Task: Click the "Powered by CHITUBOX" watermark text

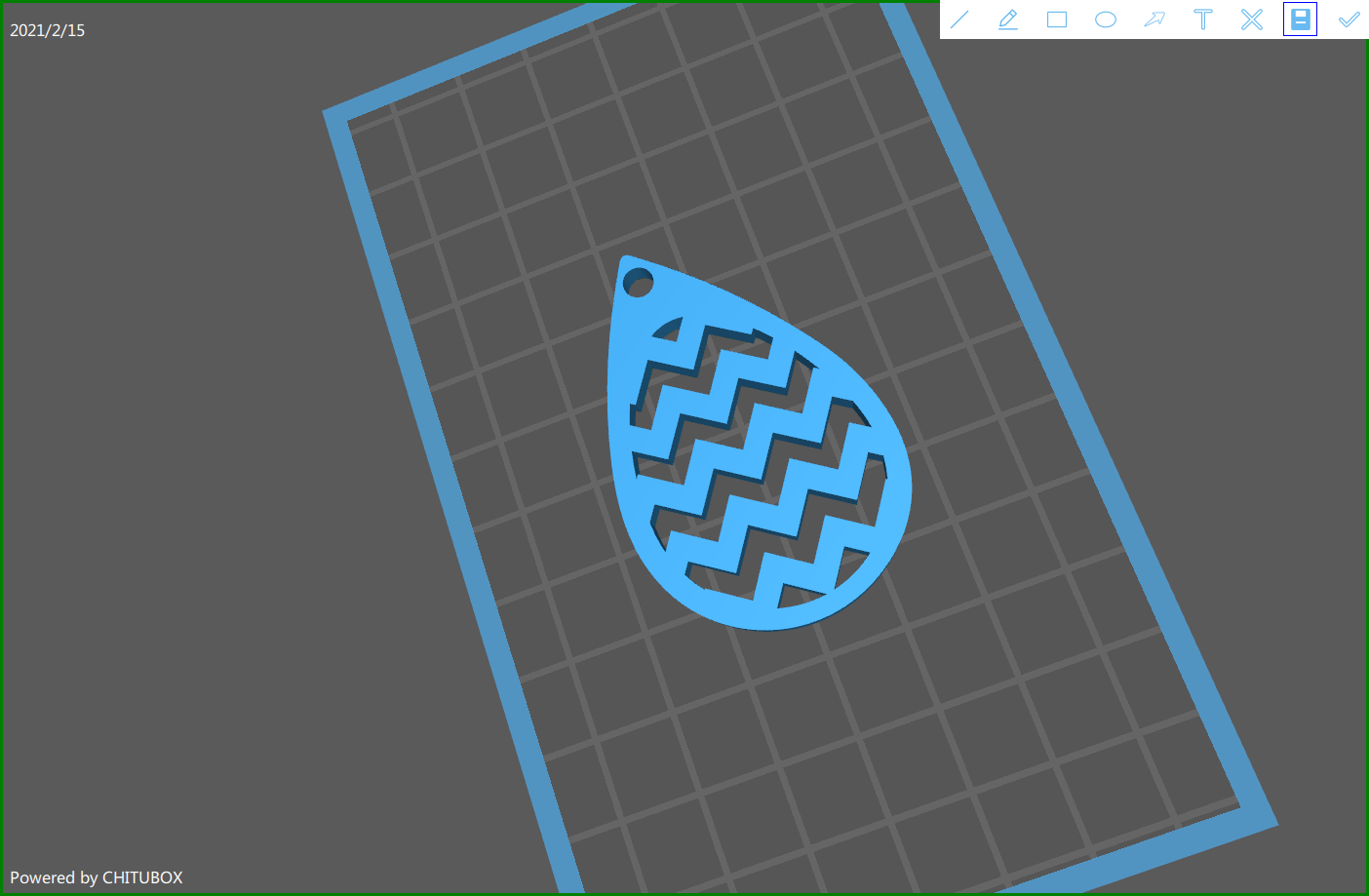Action: (x=97, y=877)
